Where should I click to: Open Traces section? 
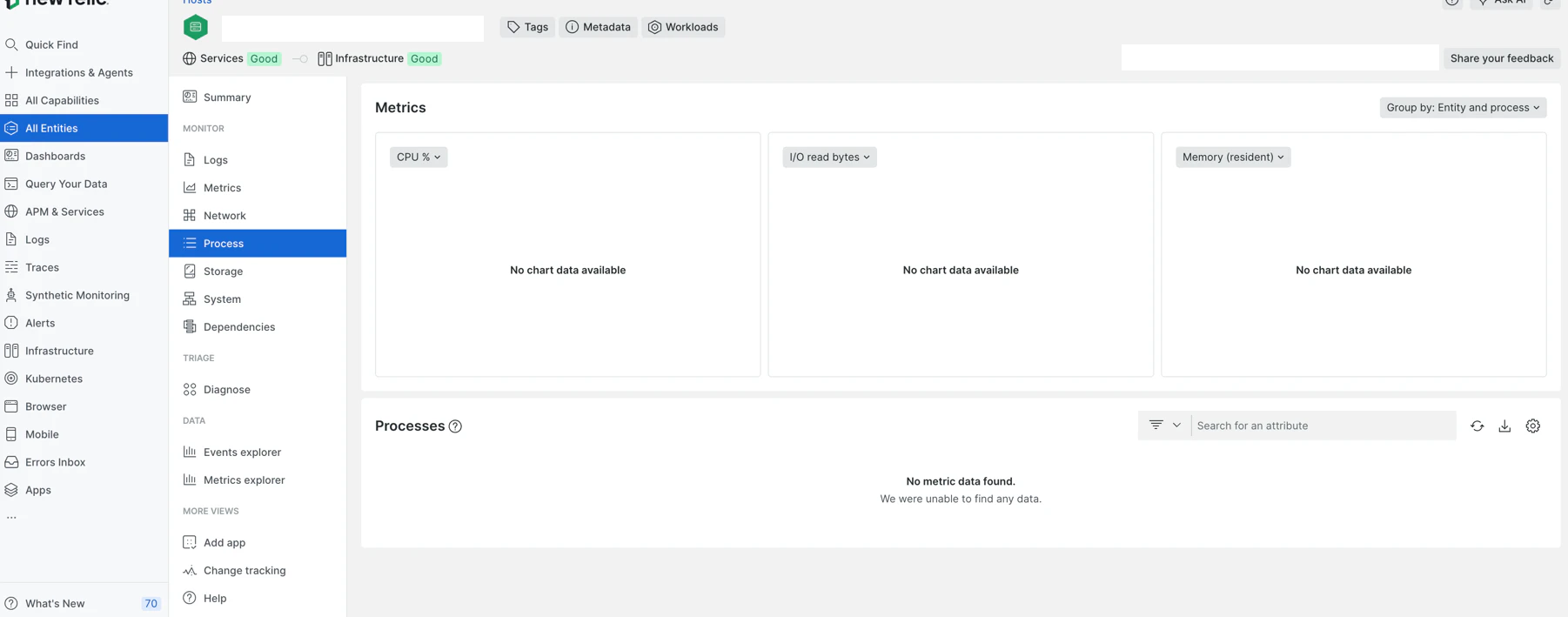pos(84,267)
